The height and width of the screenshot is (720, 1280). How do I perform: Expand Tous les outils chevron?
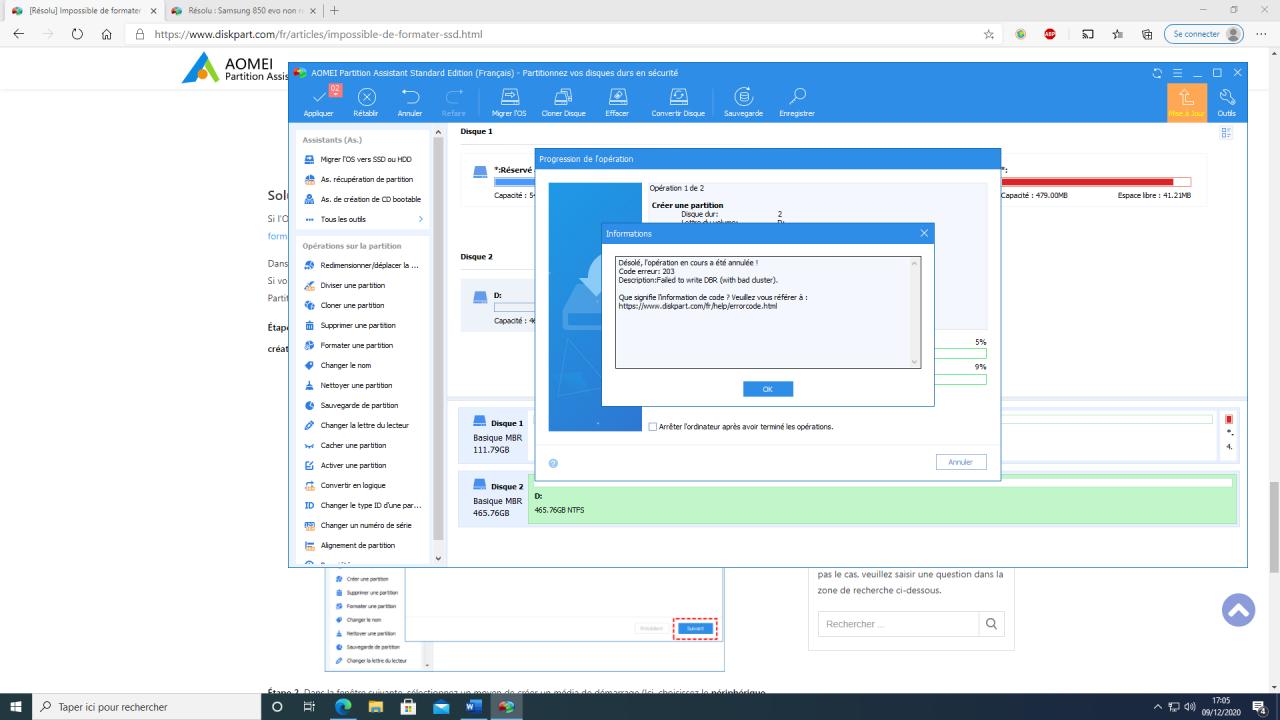[421, 219]
